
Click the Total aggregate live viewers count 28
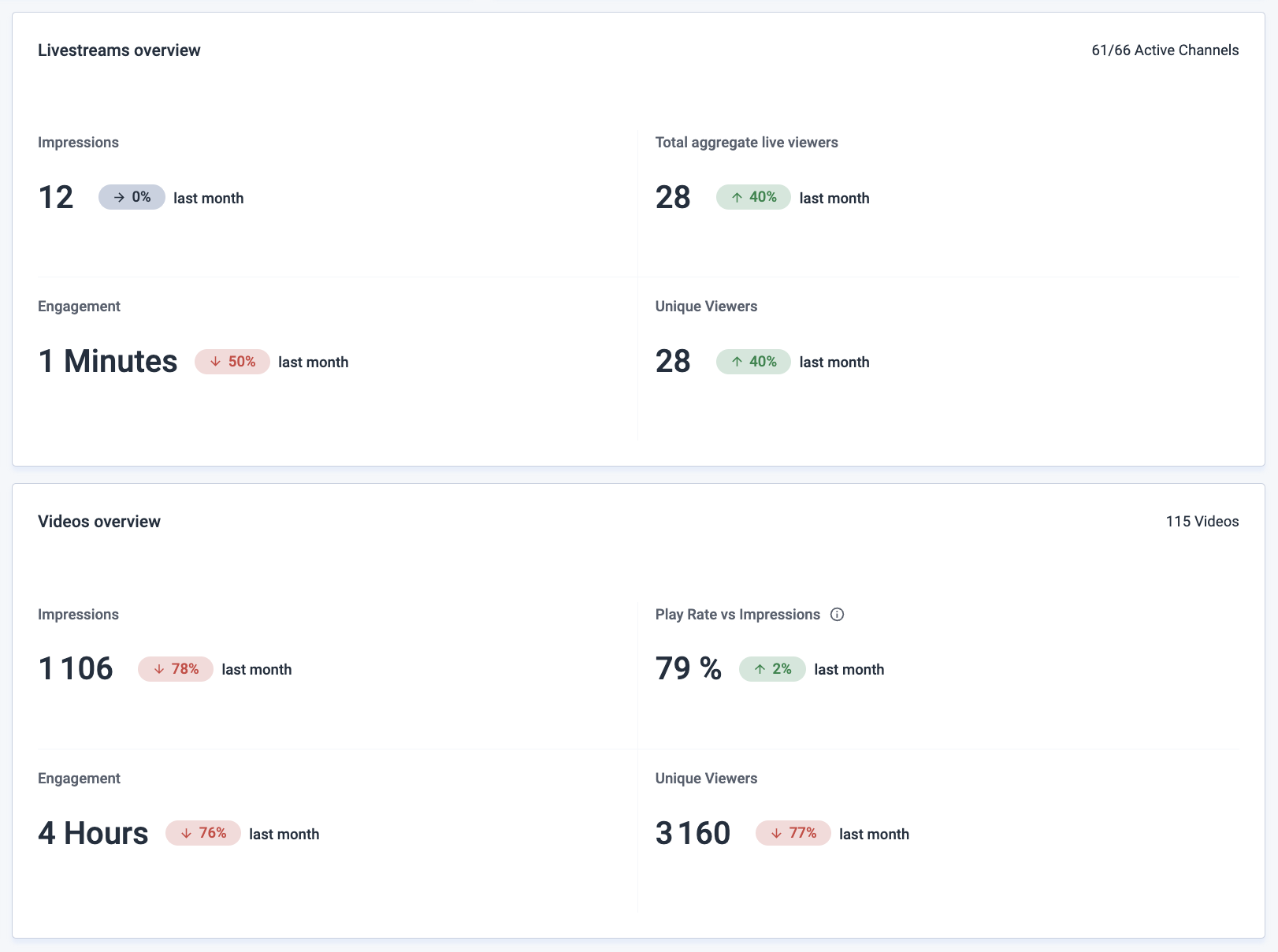[x=673, y=198]
